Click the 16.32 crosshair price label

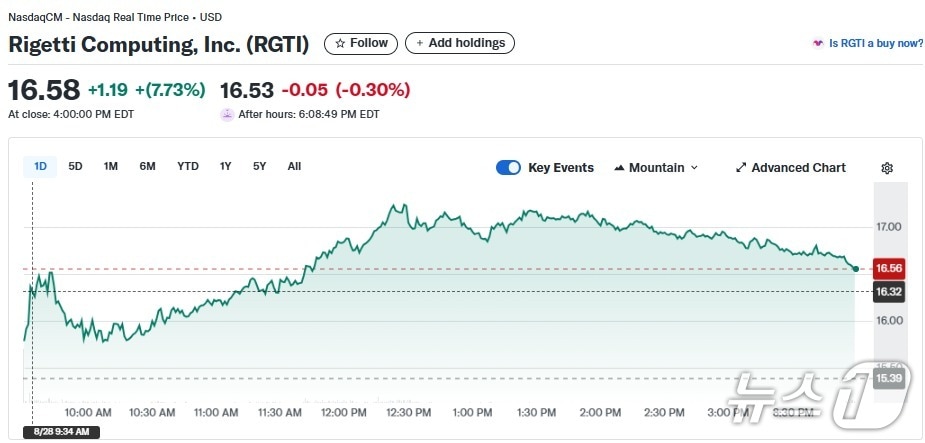pos(889,291)
